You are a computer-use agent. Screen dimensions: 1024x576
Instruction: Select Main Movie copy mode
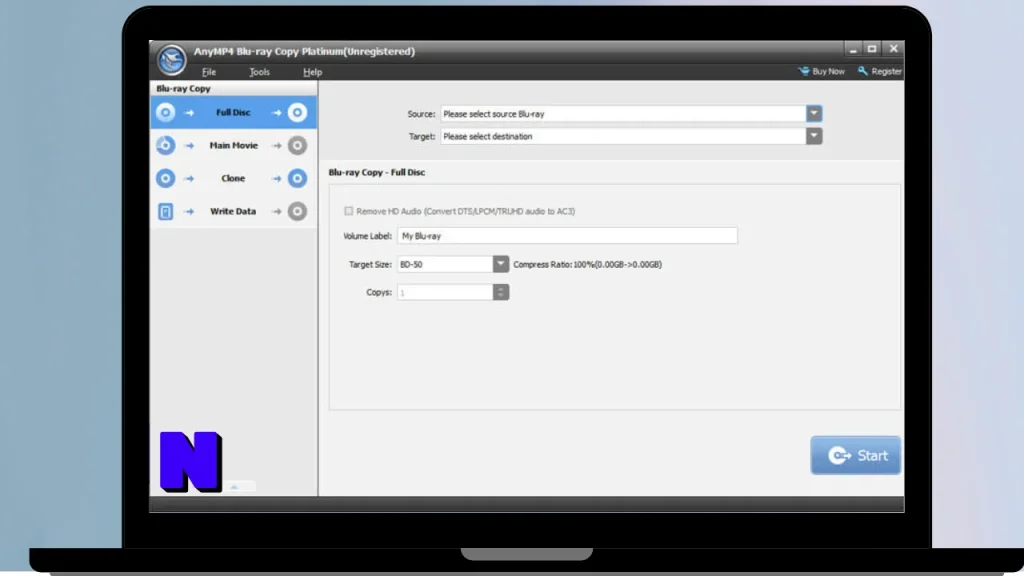coord(233,145)
